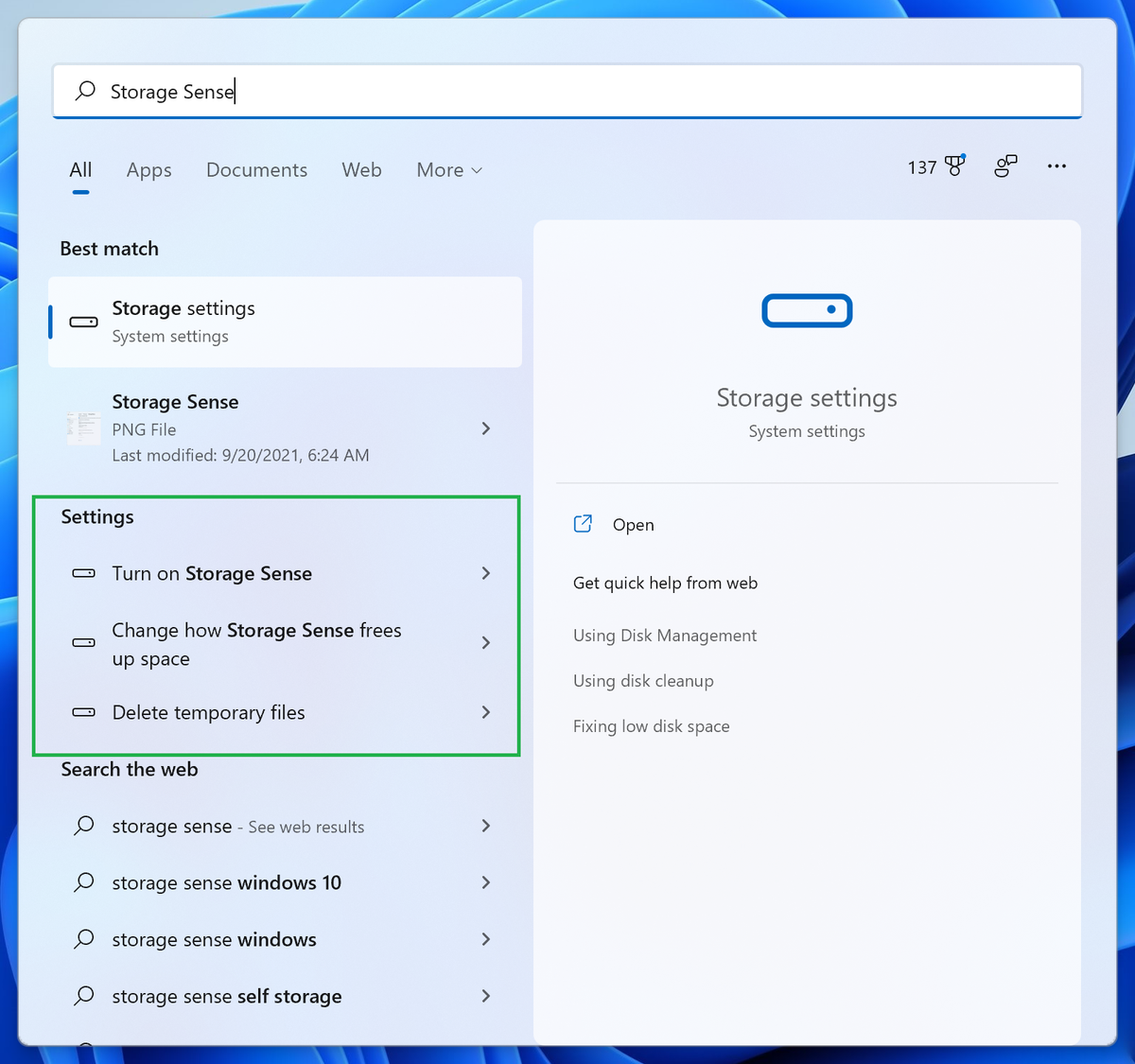Open the ellipsis options menu
The image size is (1135, 1064).
pyautogui.click(x=1056, y=166)
